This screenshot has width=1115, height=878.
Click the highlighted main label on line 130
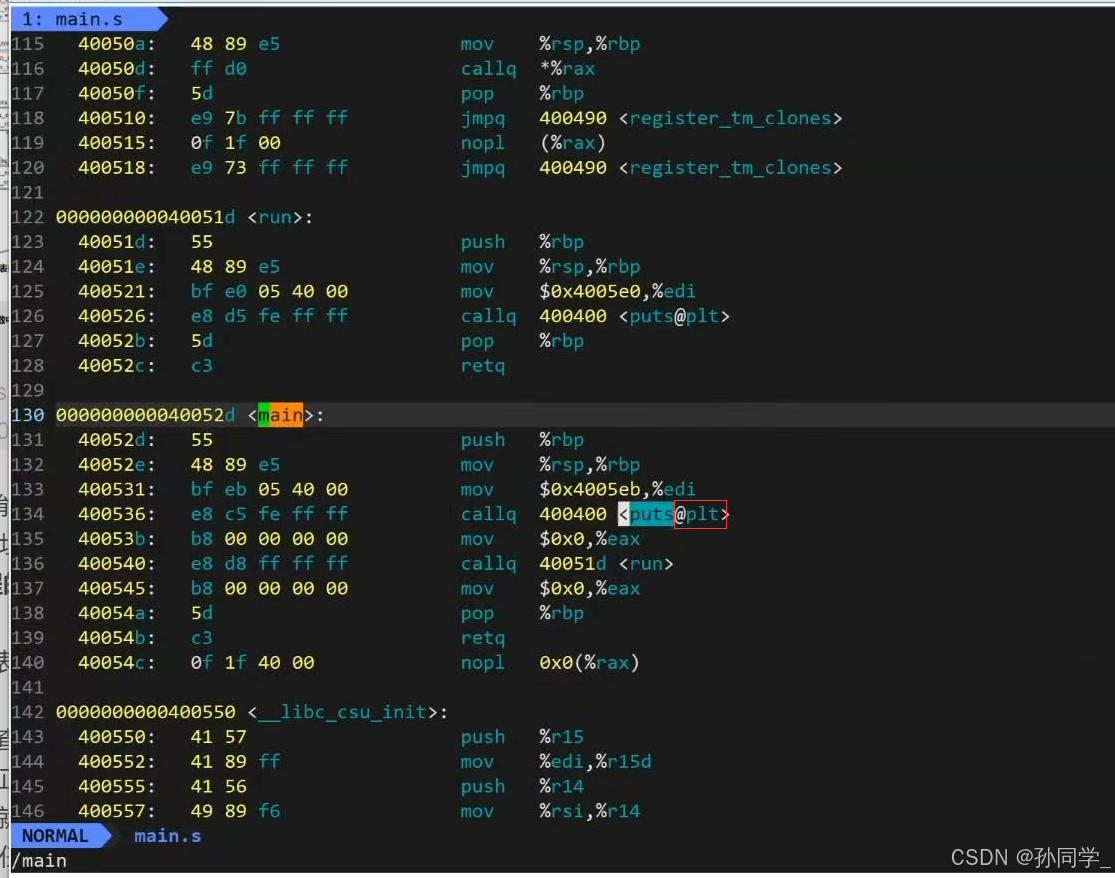pyautogui.click(x=280, y=415)
